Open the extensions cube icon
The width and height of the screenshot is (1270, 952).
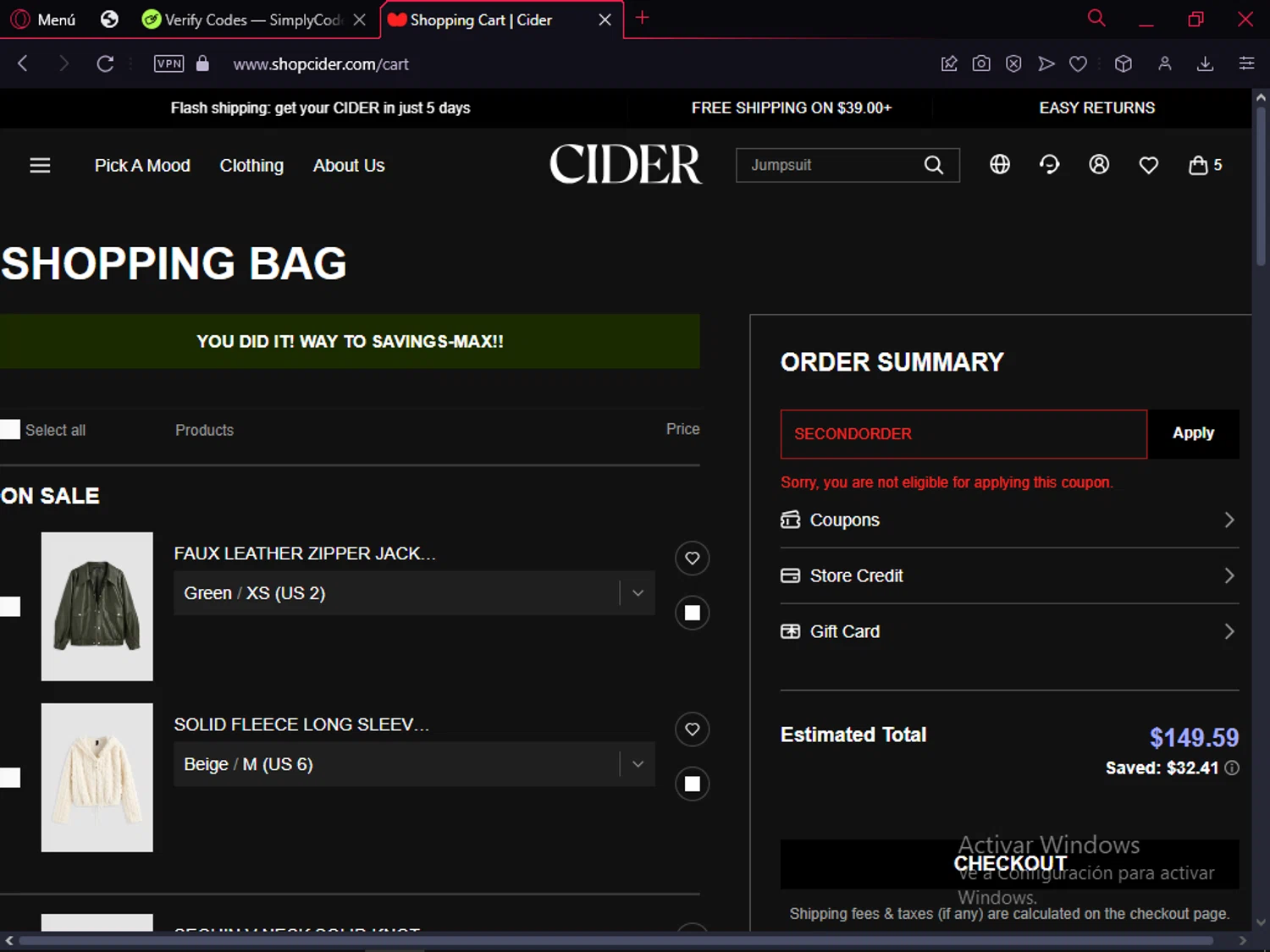coord(1124,63)
